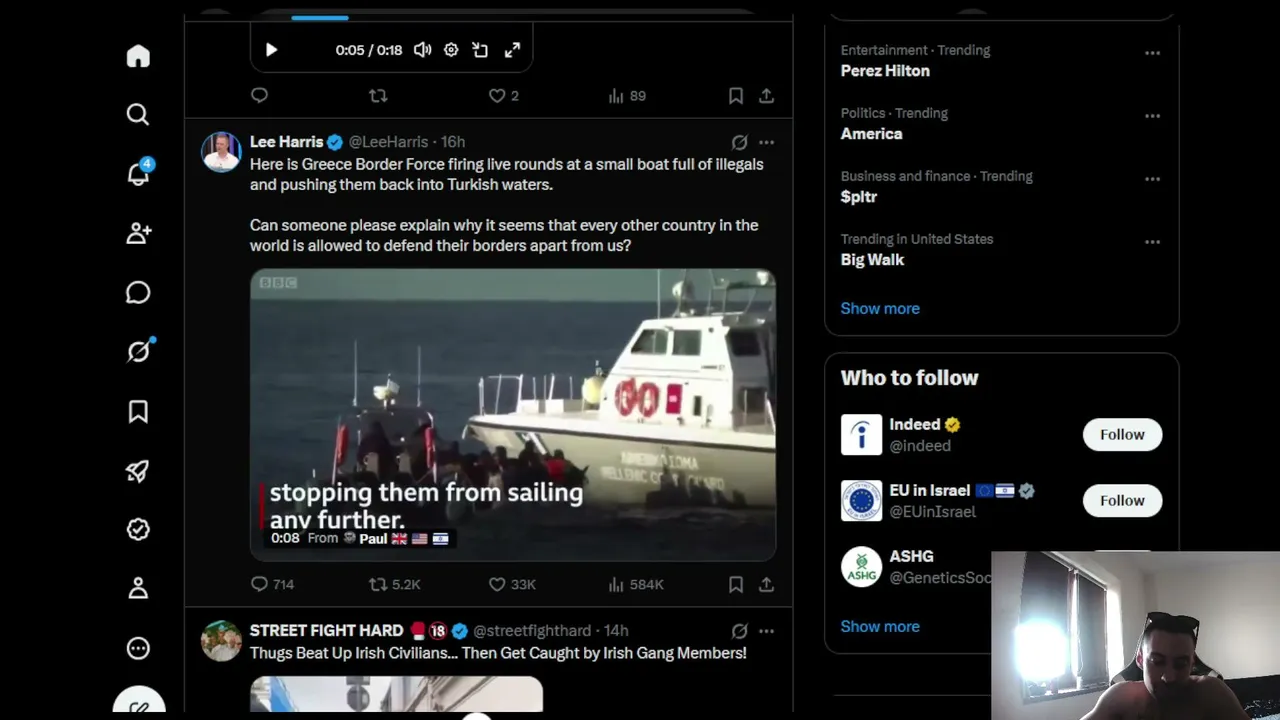Play the Greek coast guard boat video

tap(513, 414)
